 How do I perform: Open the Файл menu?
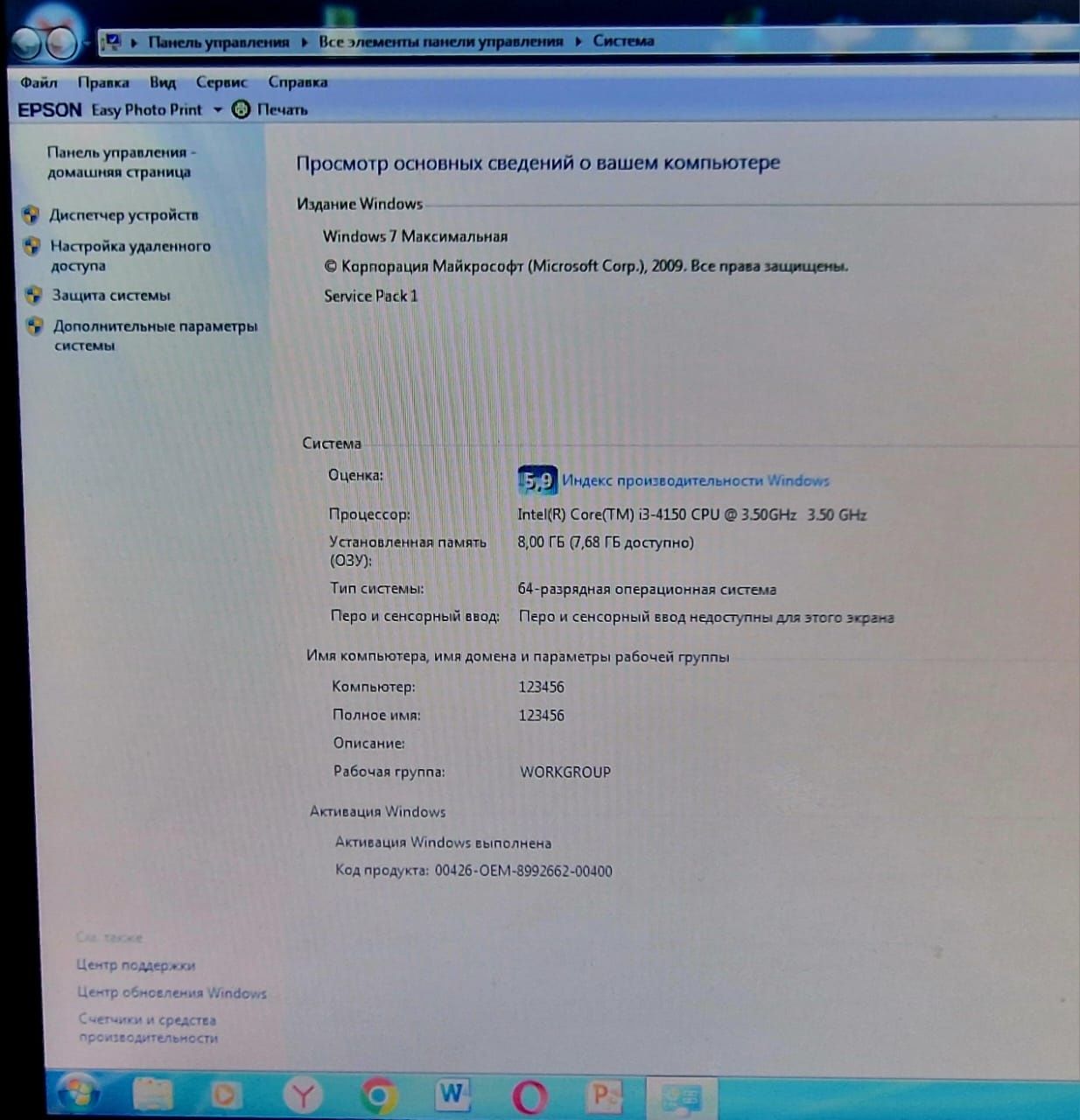[x=39, y=82]
